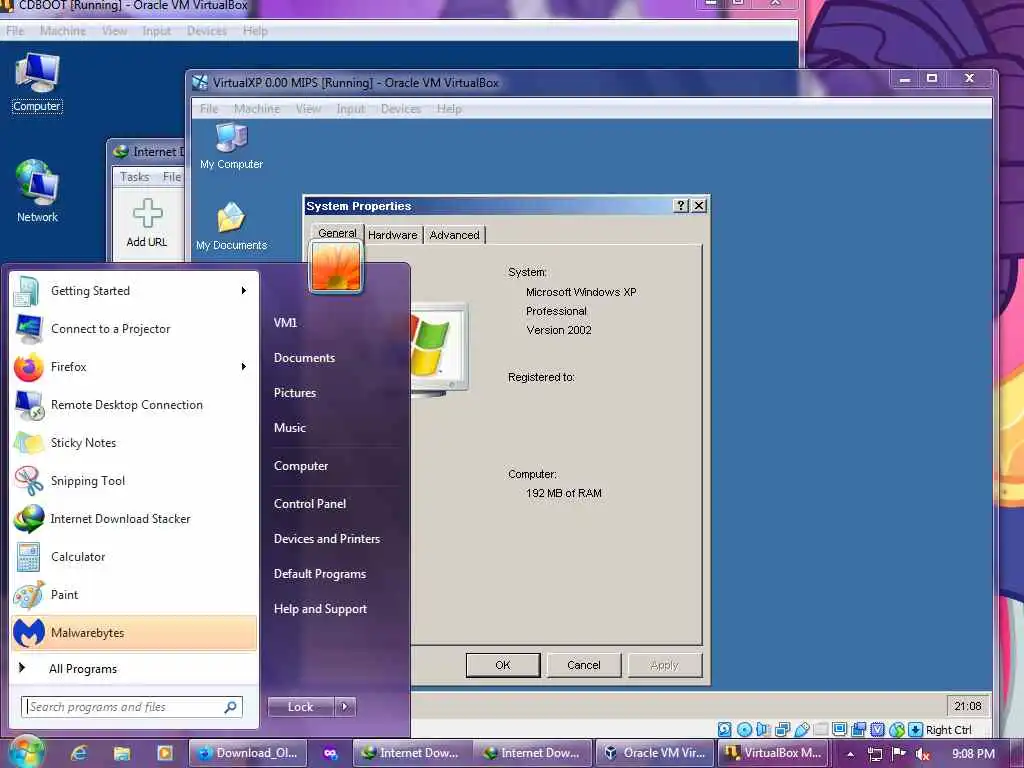Open Machine menu in VirtualXP window
Screen dimensions: 1024x768
257,109
